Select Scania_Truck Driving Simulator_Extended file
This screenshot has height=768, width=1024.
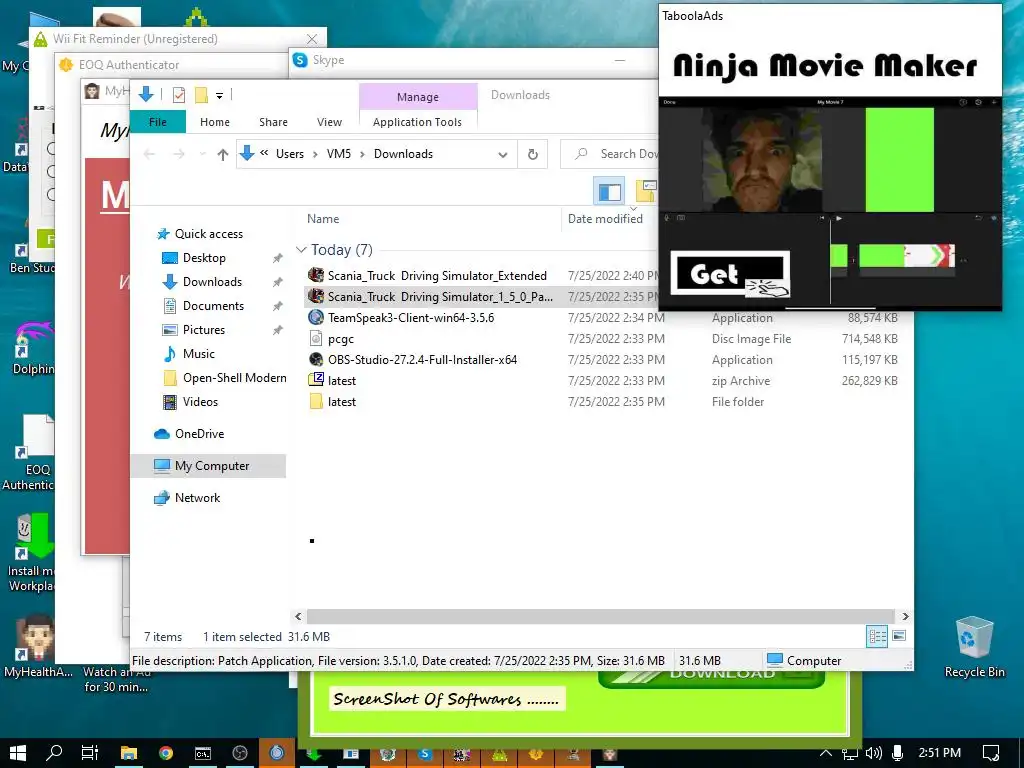[x=436, y=276]
